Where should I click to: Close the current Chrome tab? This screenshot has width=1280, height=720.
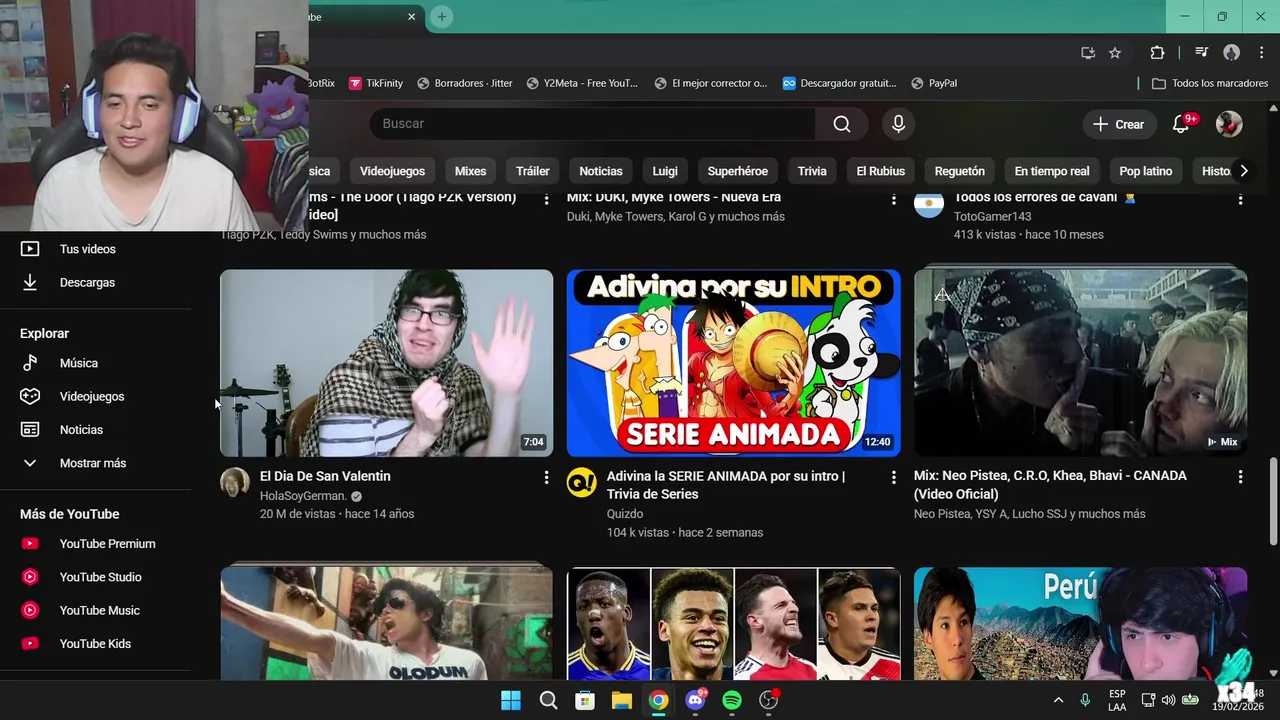(x=411, y=17)
